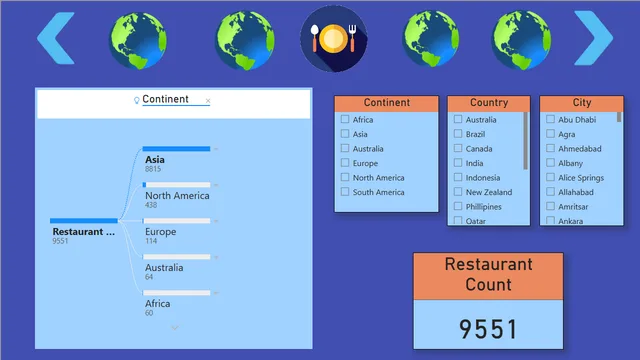Expand the Africa tree node arrow
The height and width of the screenshot is (360, 640).
216,293
